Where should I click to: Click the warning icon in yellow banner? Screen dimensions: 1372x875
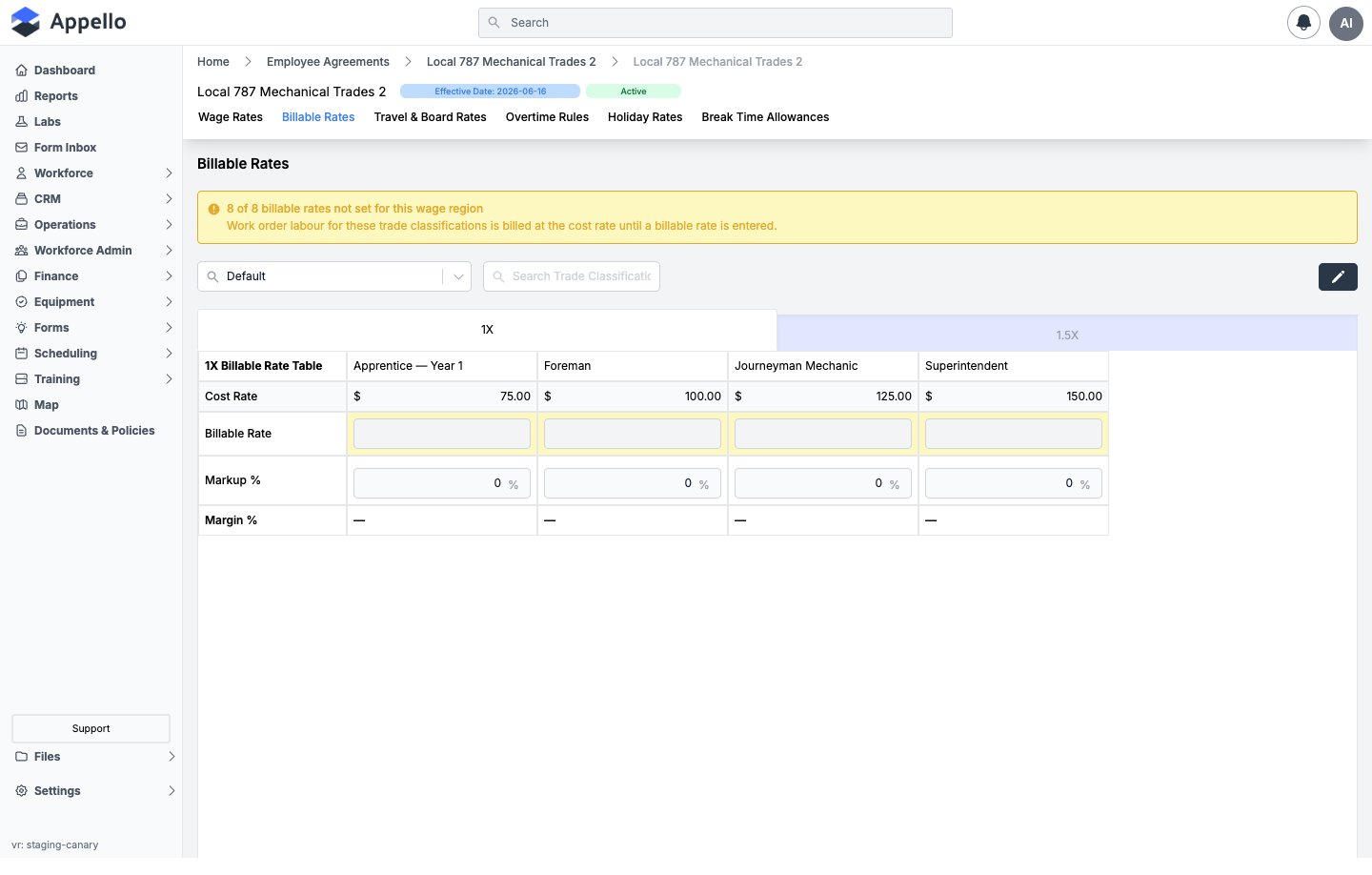[213, 209]
